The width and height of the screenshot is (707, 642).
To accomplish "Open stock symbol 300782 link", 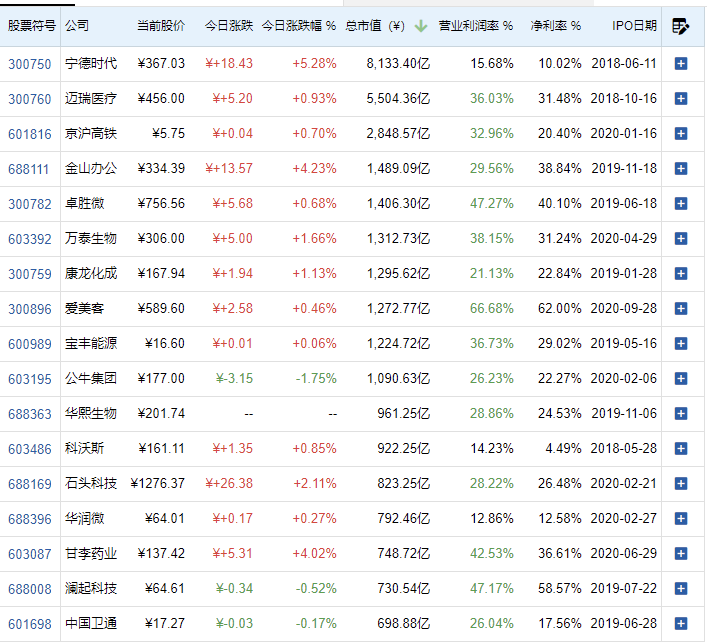I will tap(30, 204).
